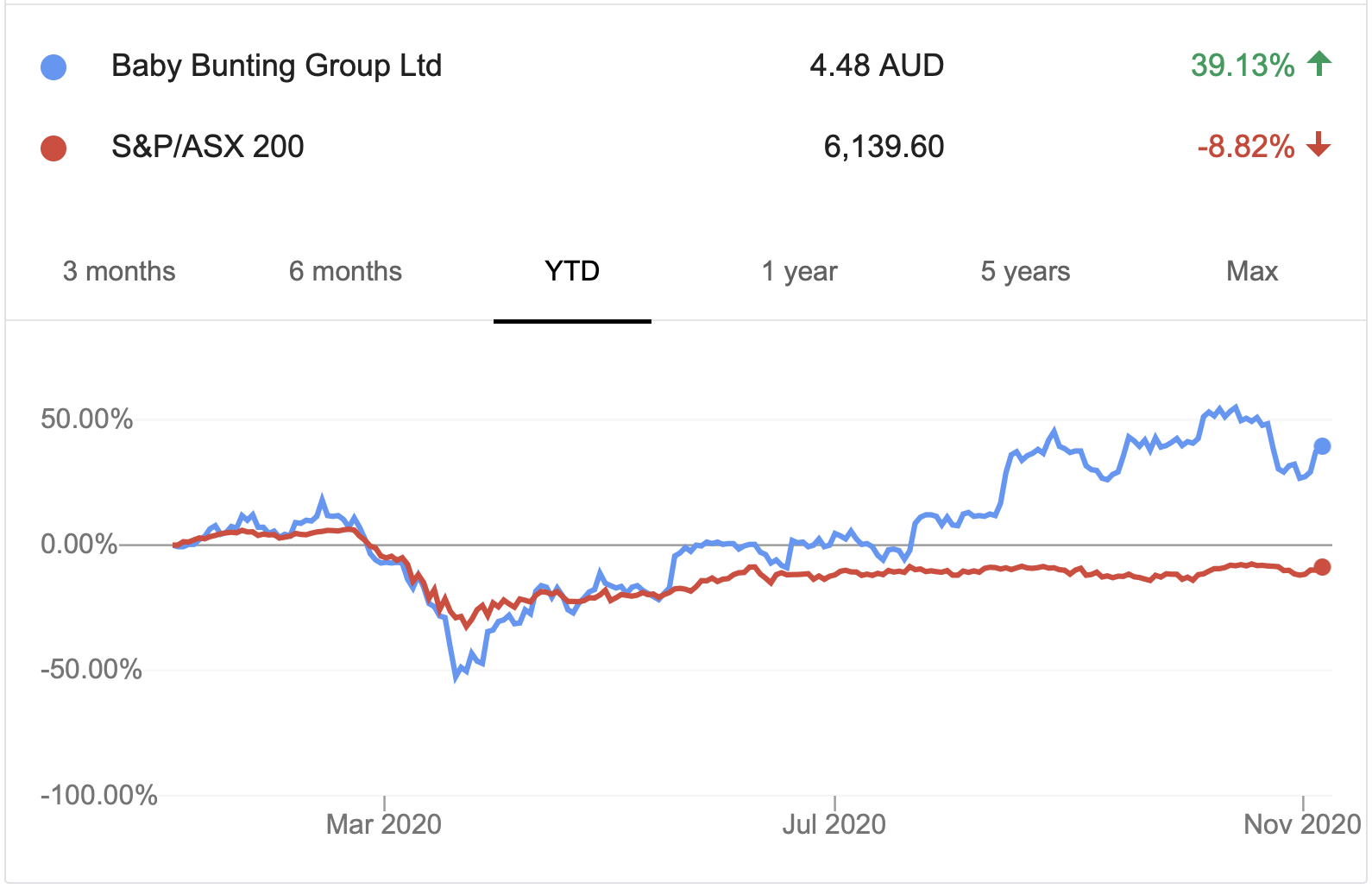The height and width of the screenshot is (889, 1372).
Task: Open the Baby Bunting Group Ltd name
Action: coord(276,66)
